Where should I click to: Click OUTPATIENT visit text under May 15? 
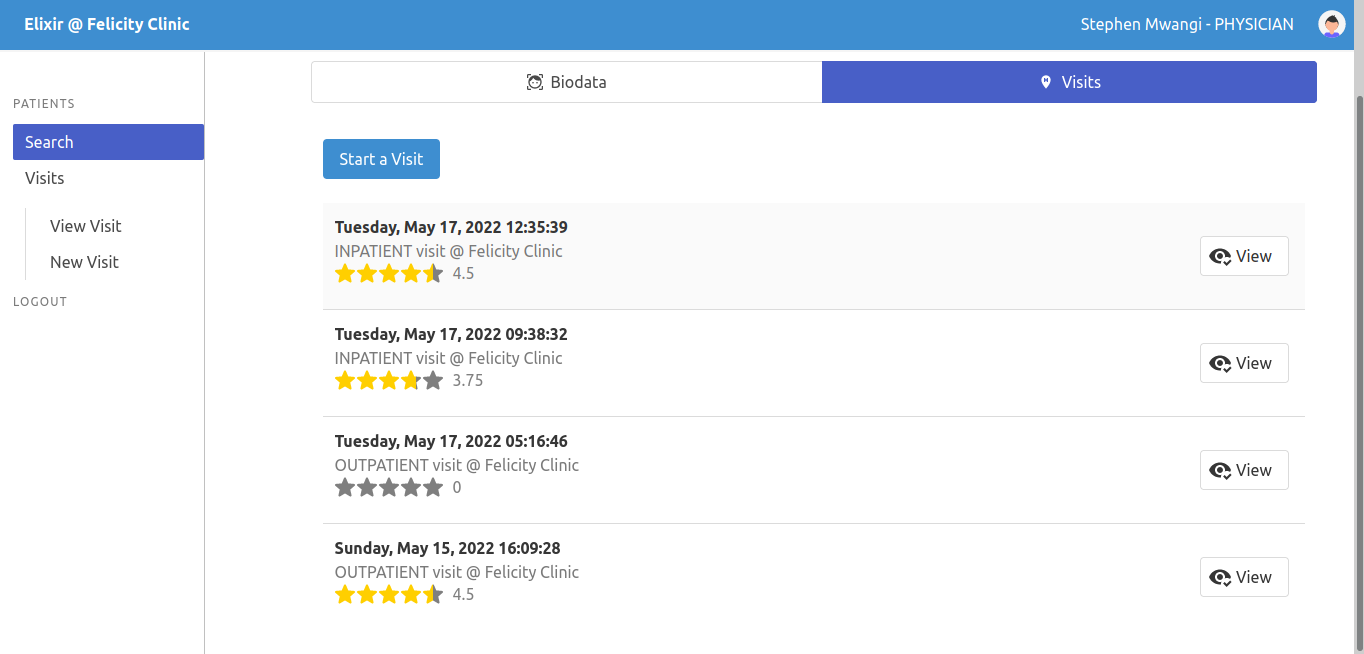[x=457, y=572]
